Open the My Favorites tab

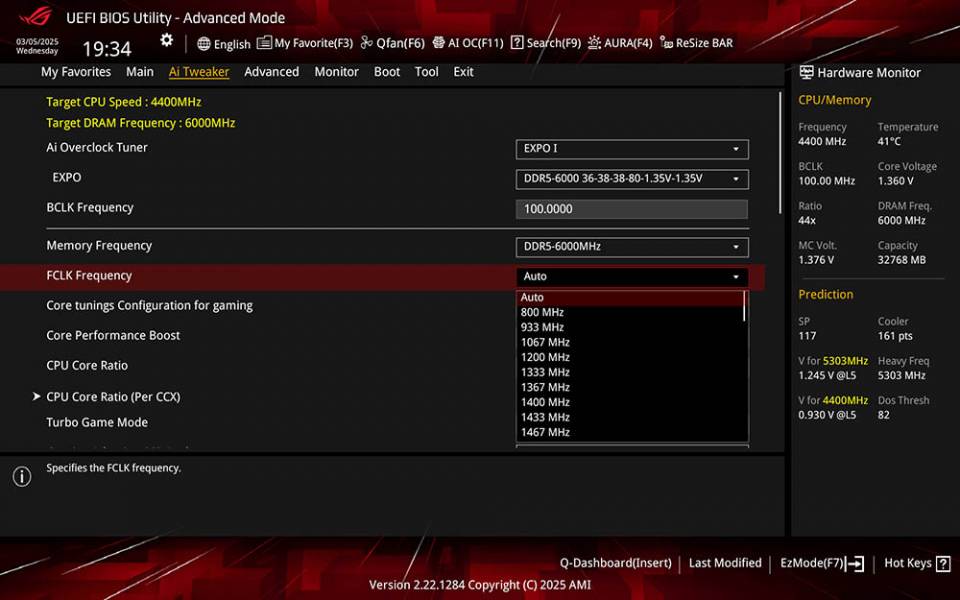[76, 72]
